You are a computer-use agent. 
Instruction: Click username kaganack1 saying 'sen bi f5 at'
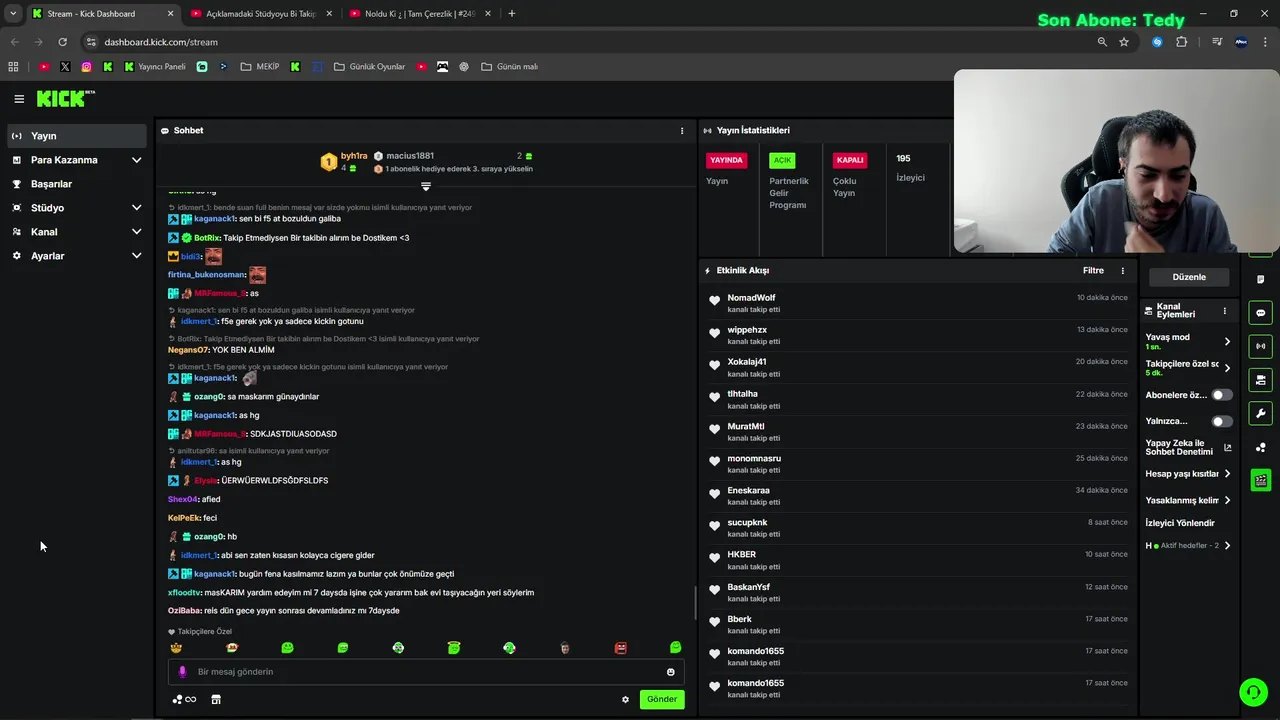click(215, 219)
